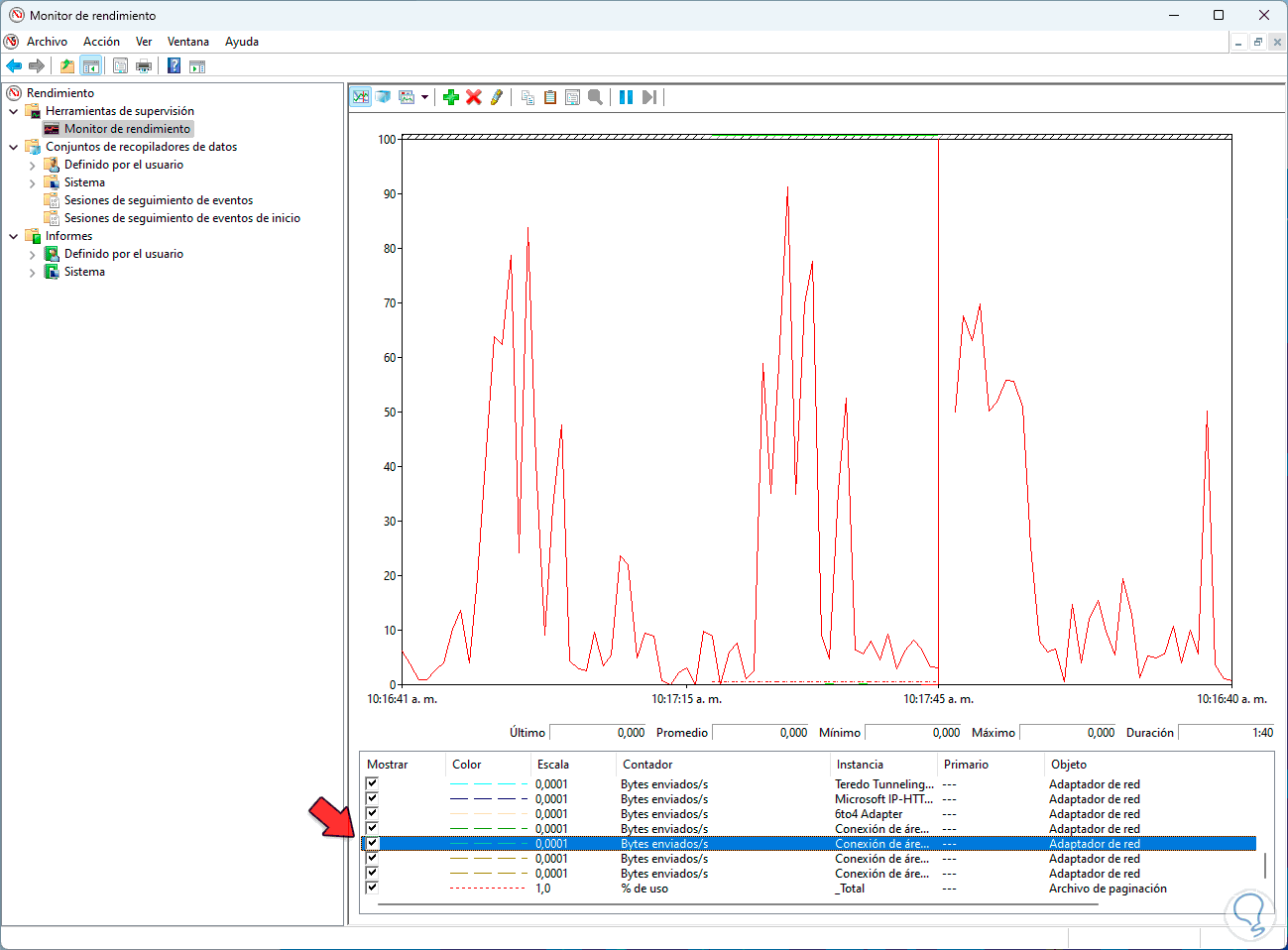Click the blue Help question-mark icon
The height and width of the screenshot is (950, 1288).
click(x=174, y=66)
